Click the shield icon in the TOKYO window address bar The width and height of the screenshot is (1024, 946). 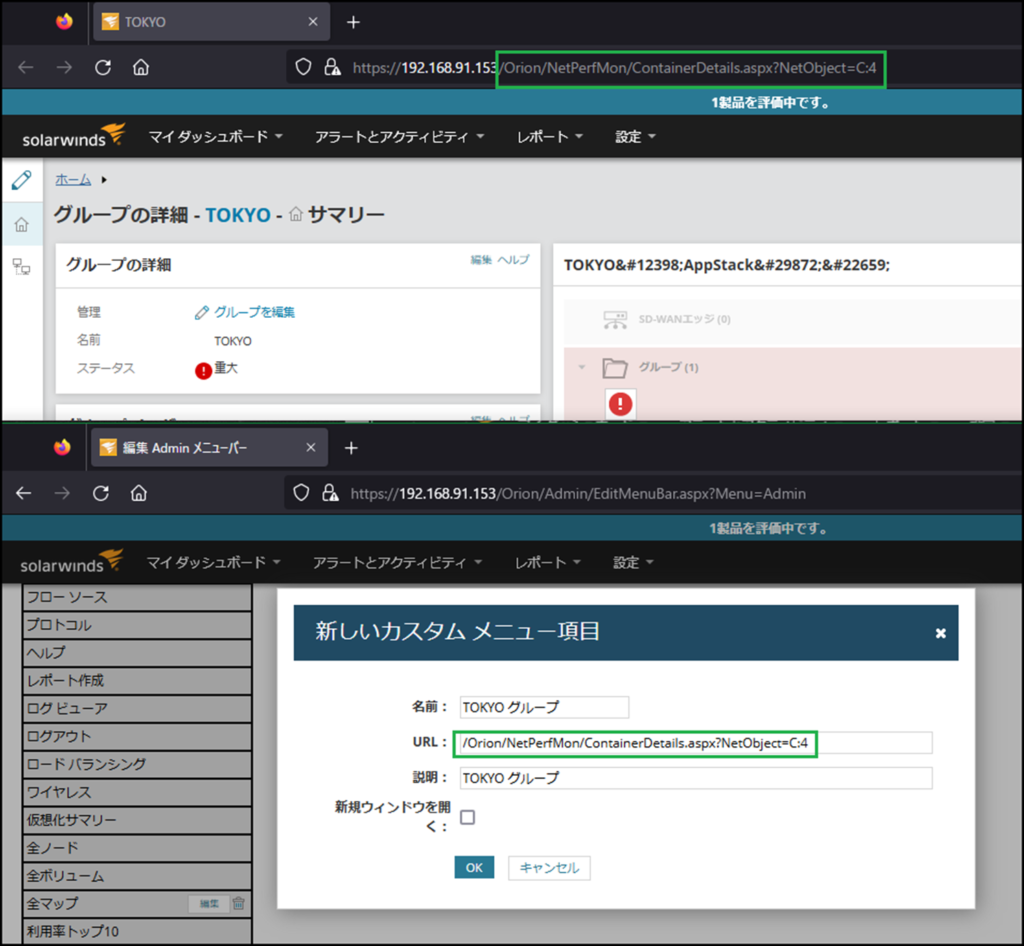click(303, 67)
